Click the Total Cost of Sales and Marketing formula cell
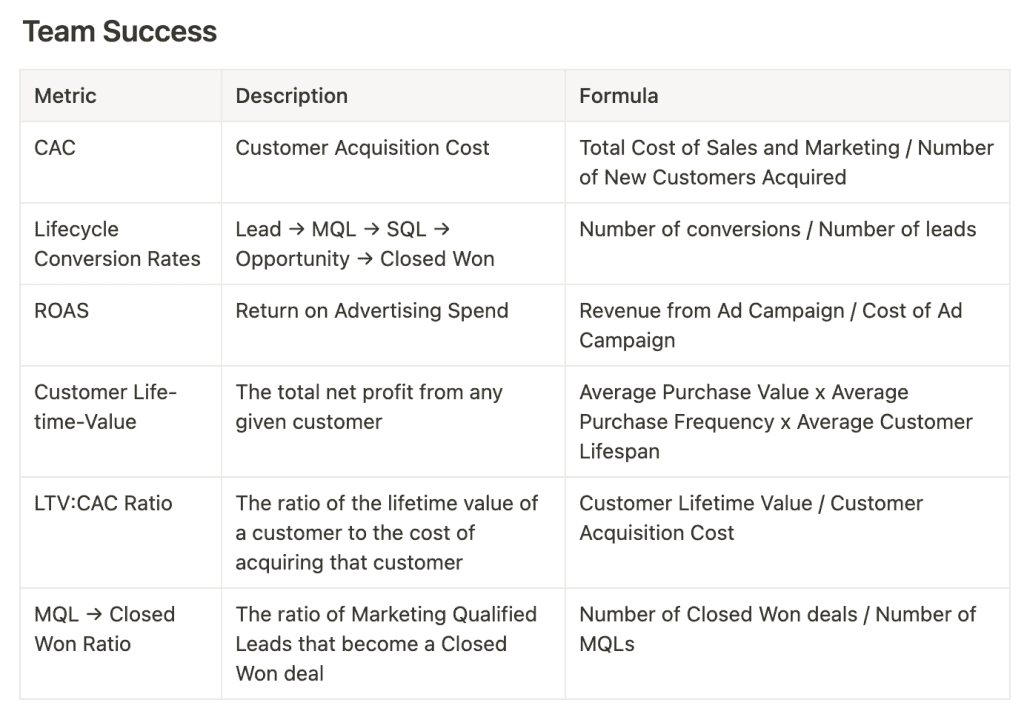The height and width of the screenshot is (714, 1024). coord(787,162)
